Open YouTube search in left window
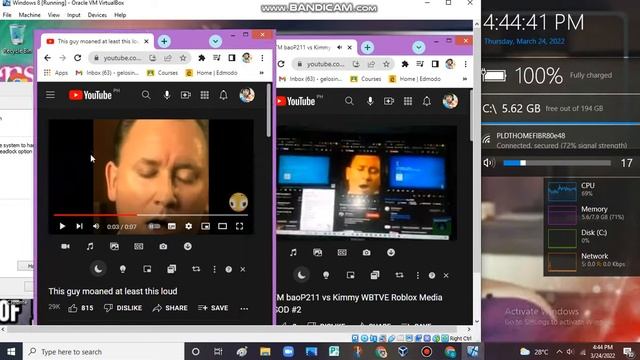Screen dimensions: 640x360 pos(146,95)
